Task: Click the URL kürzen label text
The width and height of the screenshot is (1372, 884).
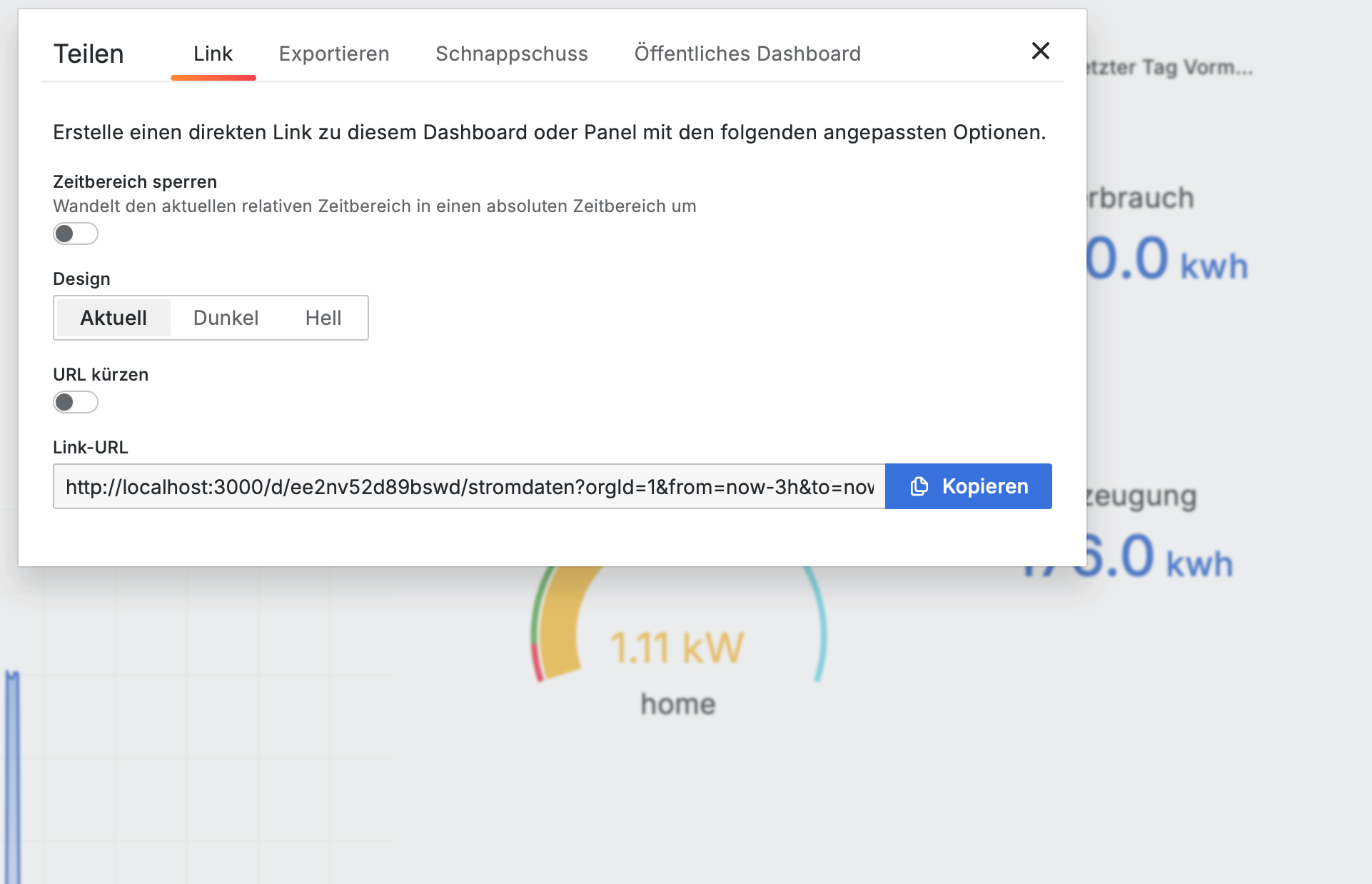Action: coord(101,374)
